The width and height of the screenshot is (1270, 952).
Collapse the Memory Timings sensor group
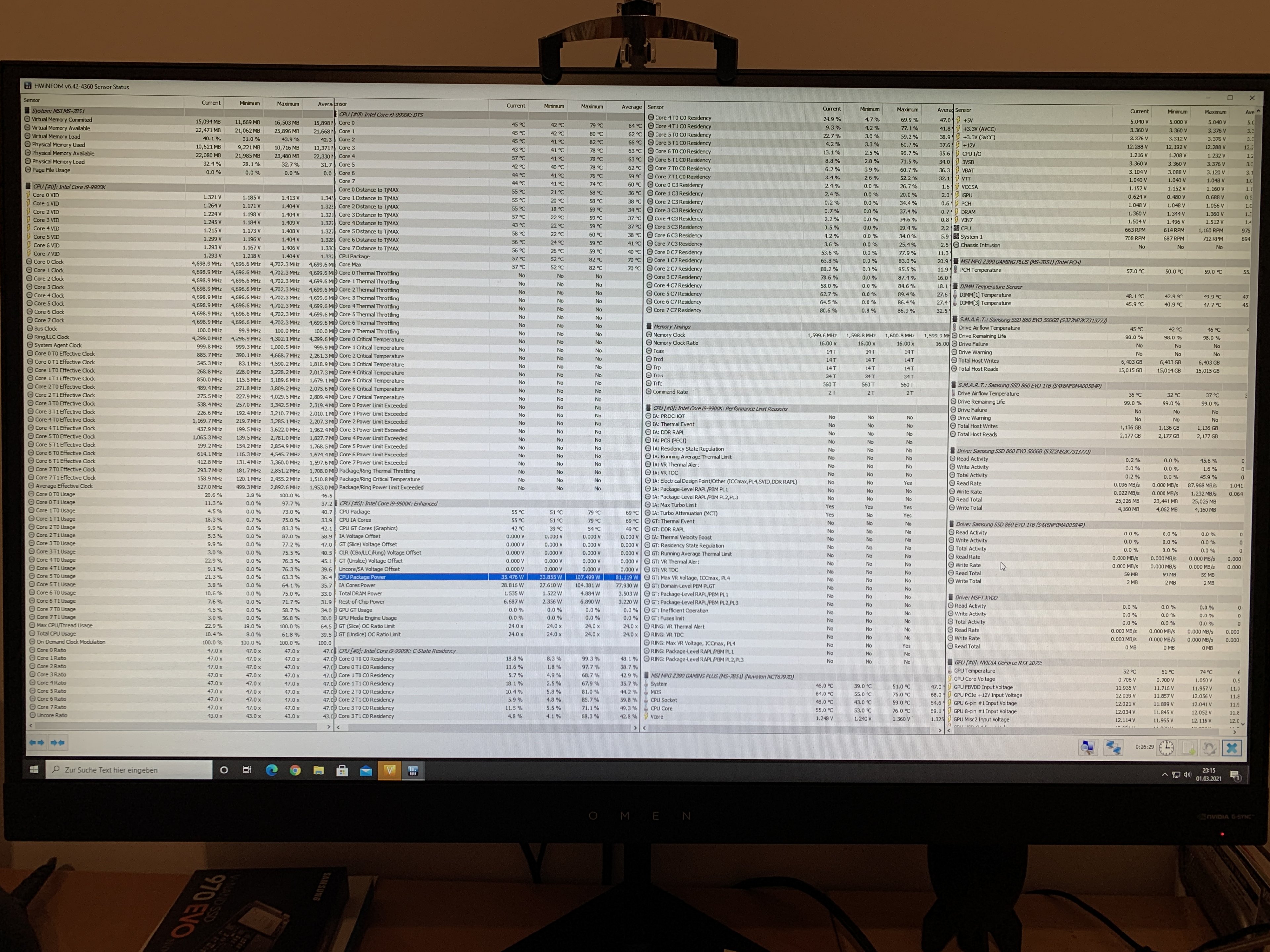(672, 326)
